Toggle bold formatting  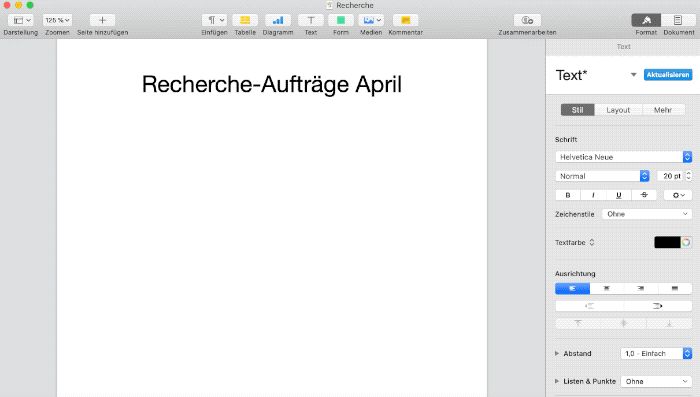[568, 195]
